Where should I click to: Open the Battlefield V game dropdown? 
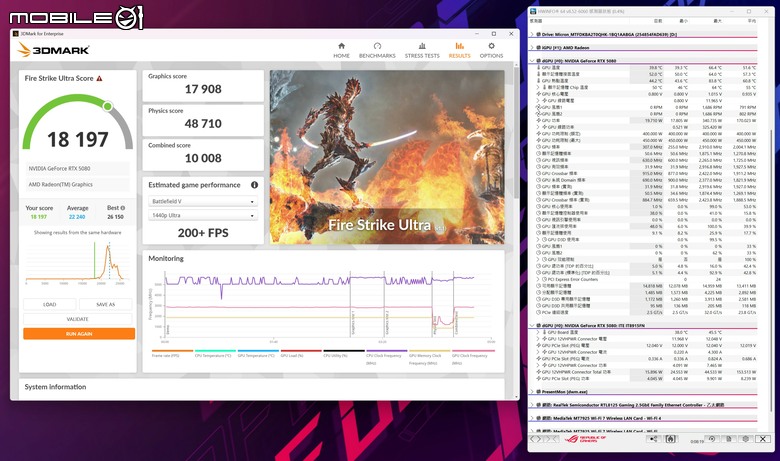tap(203, 201)
